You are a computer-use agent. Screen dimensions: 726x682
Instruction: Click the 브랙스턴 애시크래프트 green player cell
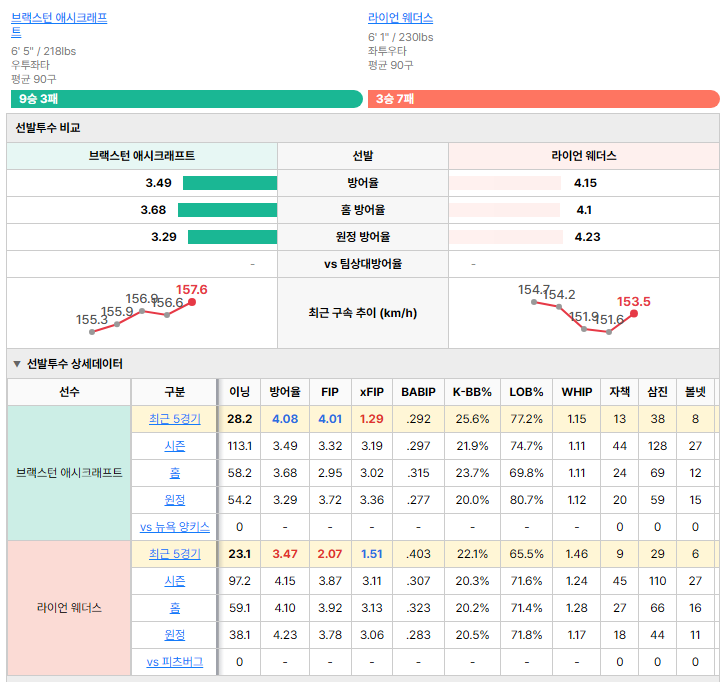click(x=69, y=473)
